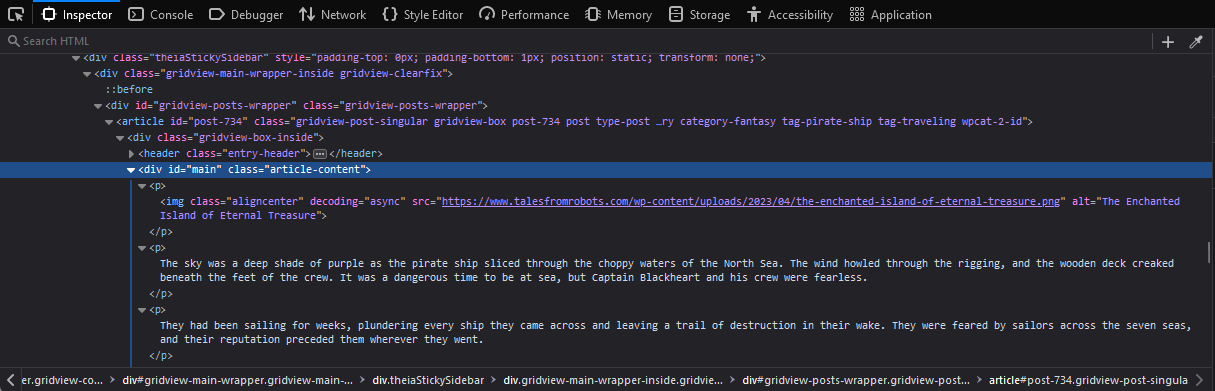
Task: Collapse the paragraph starting 'The sky was'
Action: coord(142,248)
